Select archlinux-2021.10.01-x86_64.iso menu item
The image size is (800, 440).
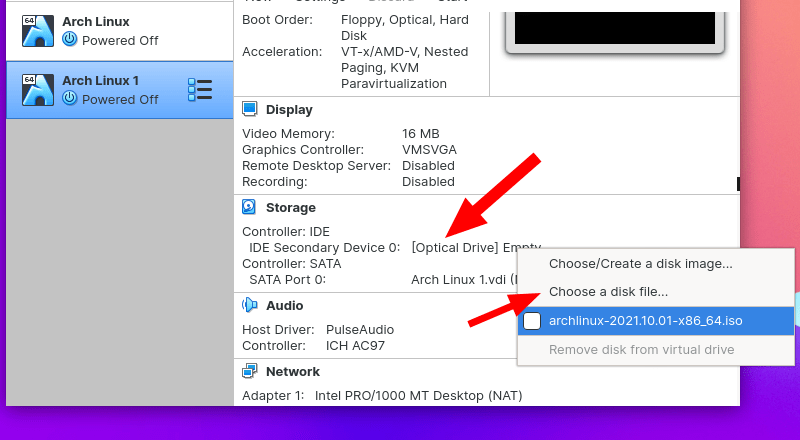click(645, 321)
